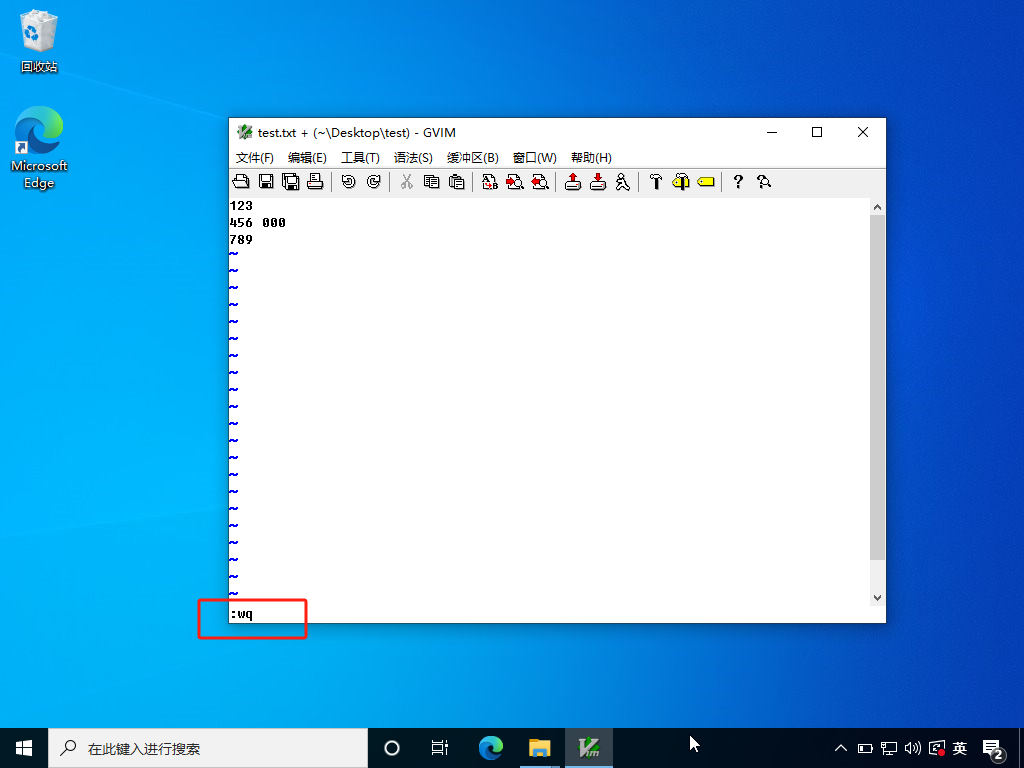The height and width of the screenshot is (768, 1024).
Task: Open Vim help via question mark icon
Action: point(738,182)
